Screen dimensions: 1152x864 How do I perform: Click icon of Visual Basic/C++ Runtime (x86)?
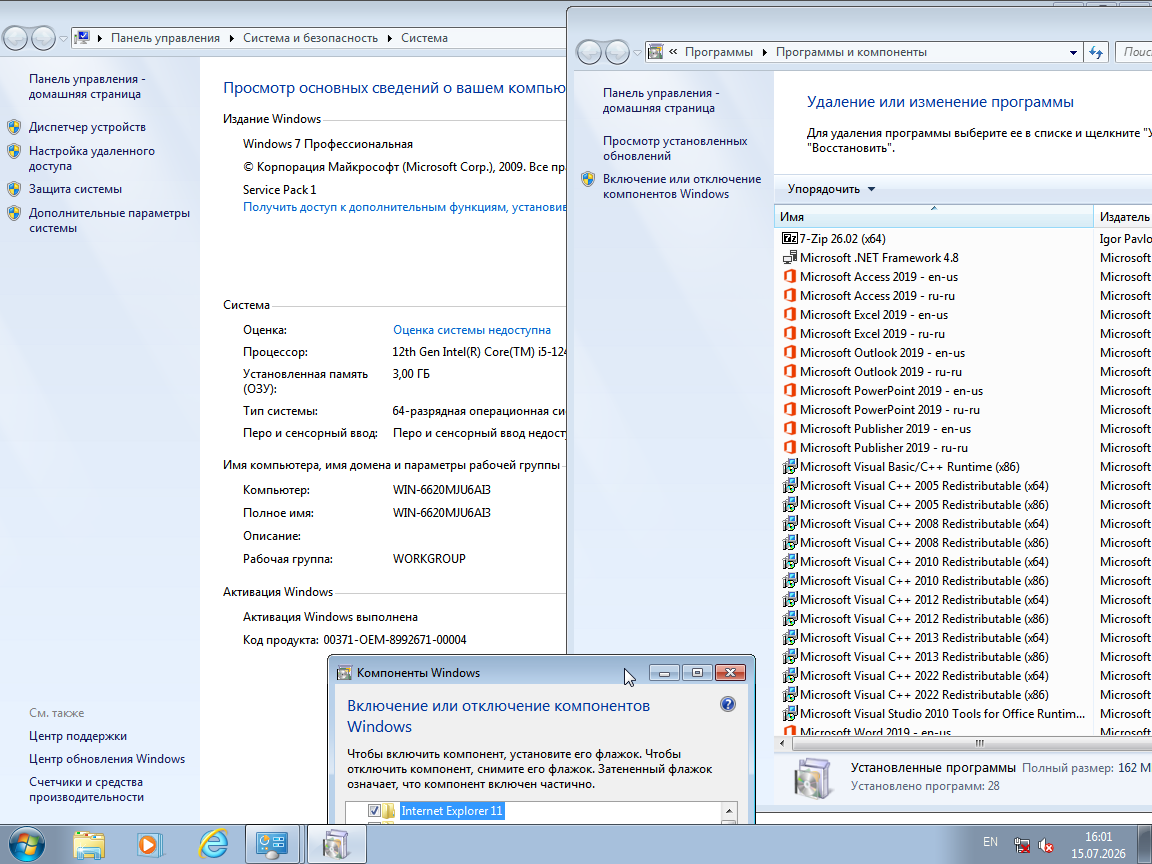789,467
